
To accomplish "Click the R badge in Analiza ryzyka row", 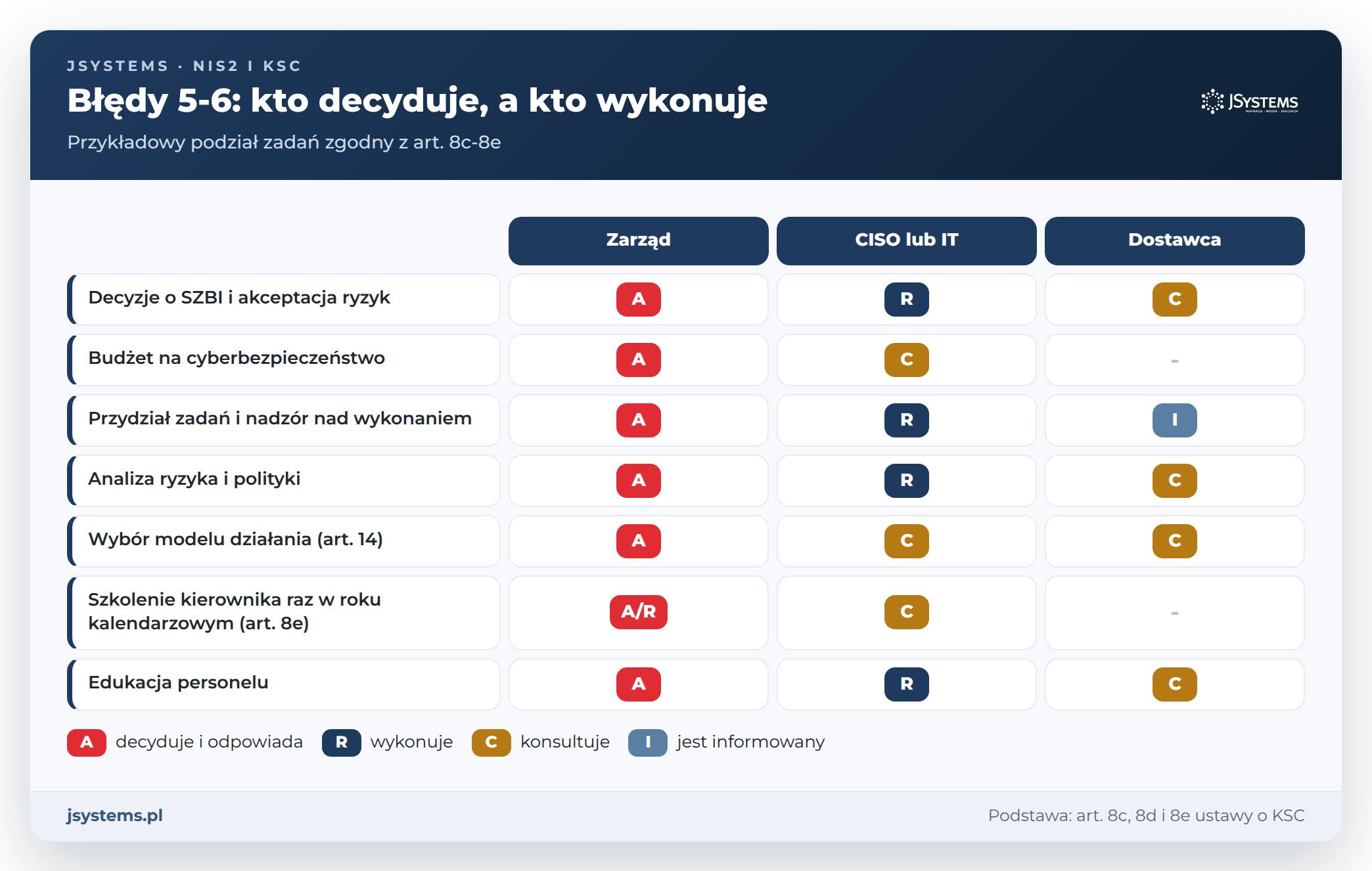I will coord(906,481).
